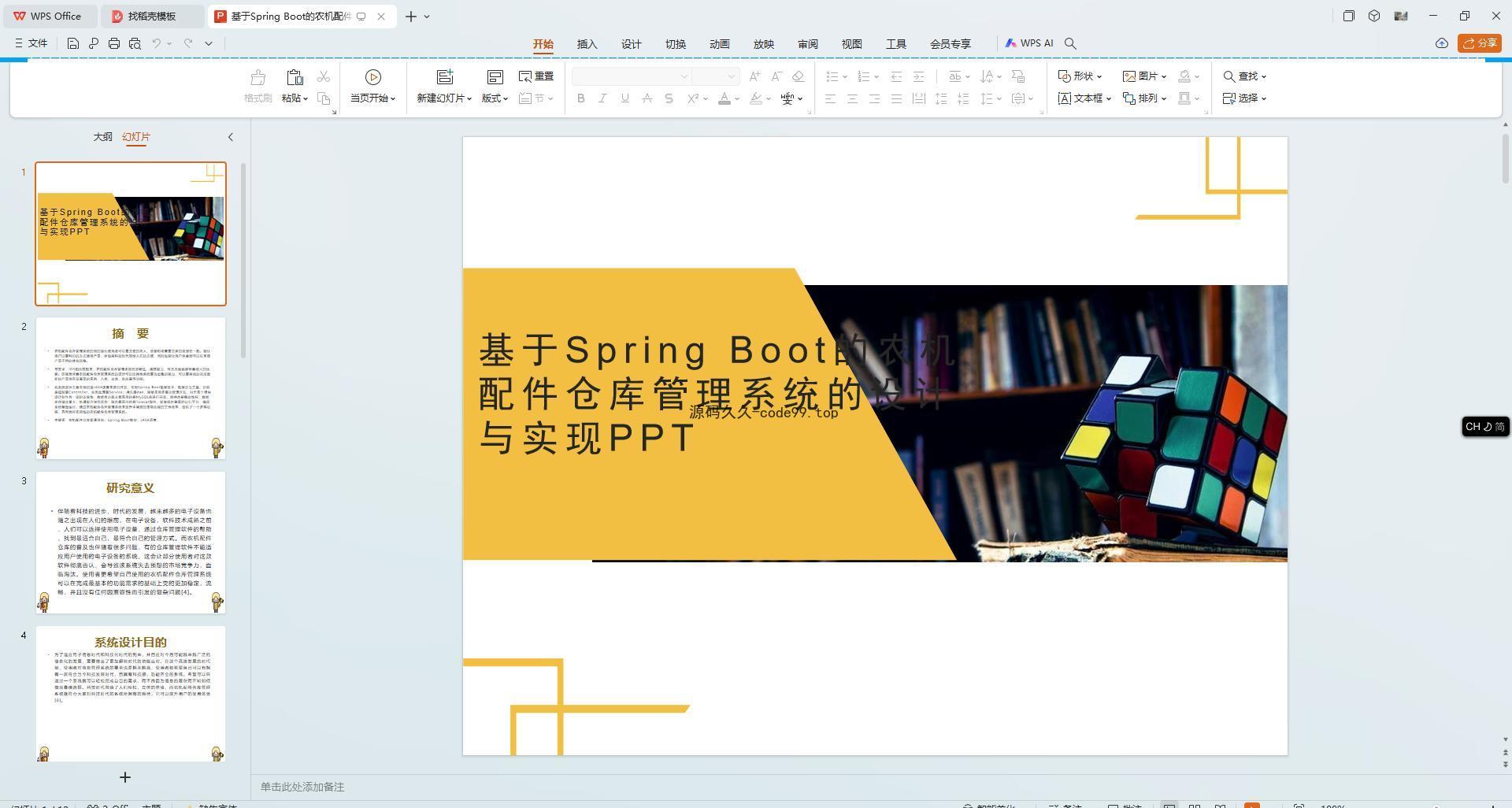Toggle Underline text formatting
The width and height of the screenshot is (1512, 808).
pos(624,98)
